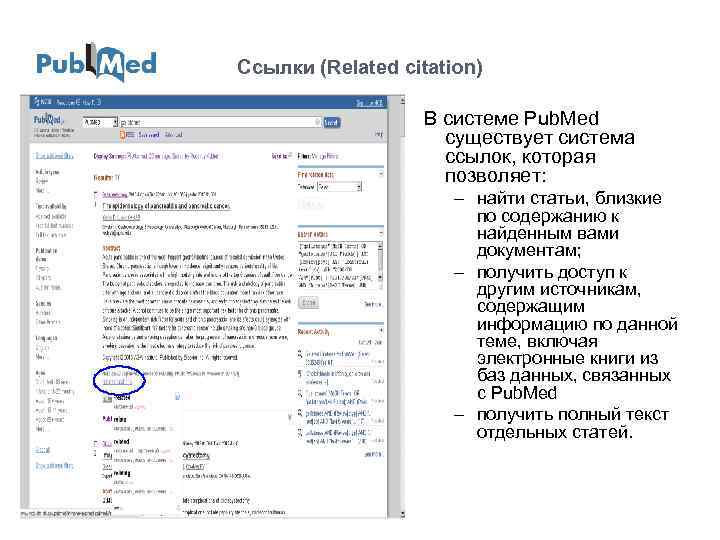The width and height of the screenshot is (720, 540).
Task: Clear the search query with the X icon
Action: 318,122
